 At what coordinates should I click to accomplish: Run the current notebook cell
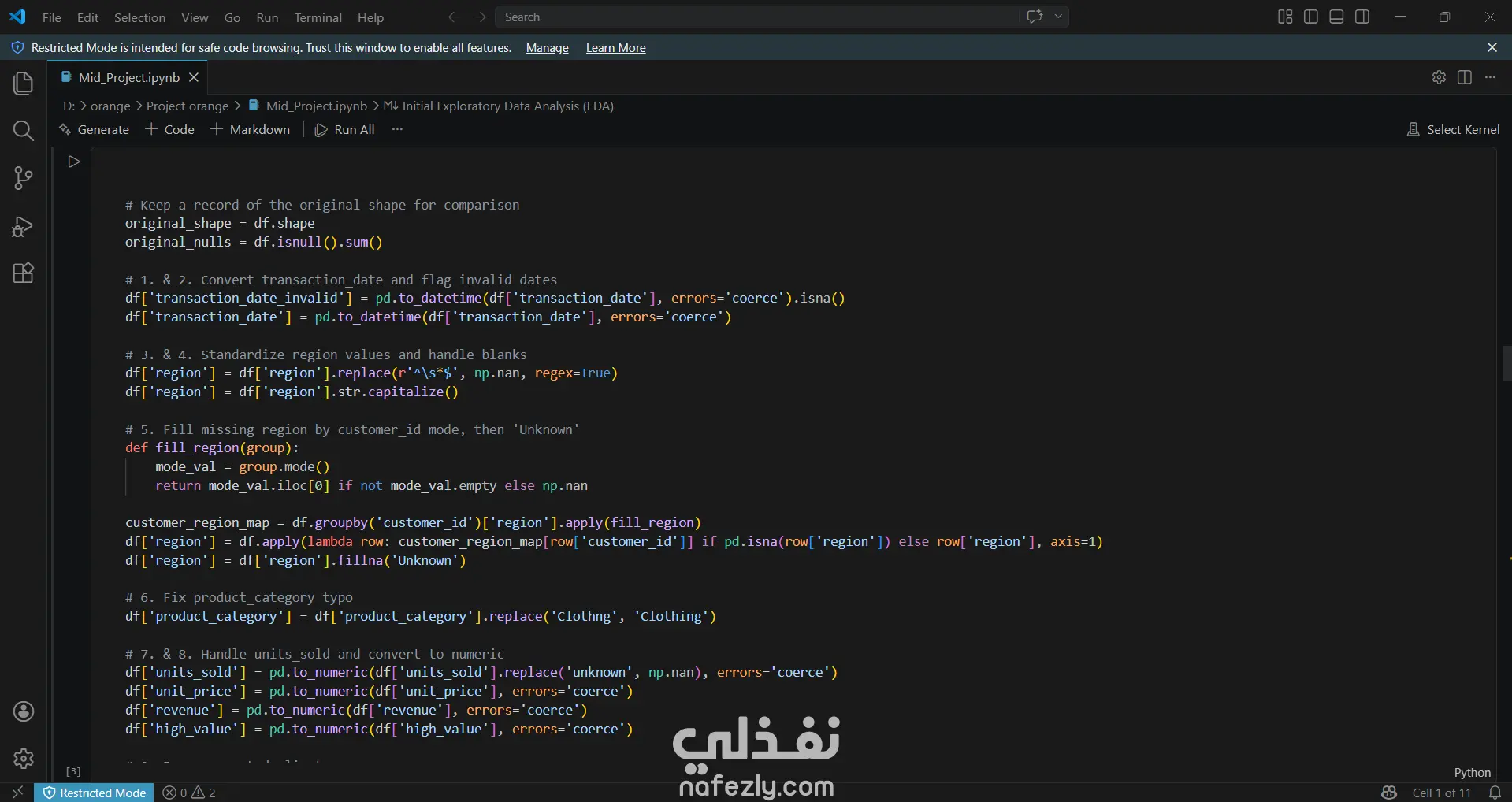[x=74, y=162]
